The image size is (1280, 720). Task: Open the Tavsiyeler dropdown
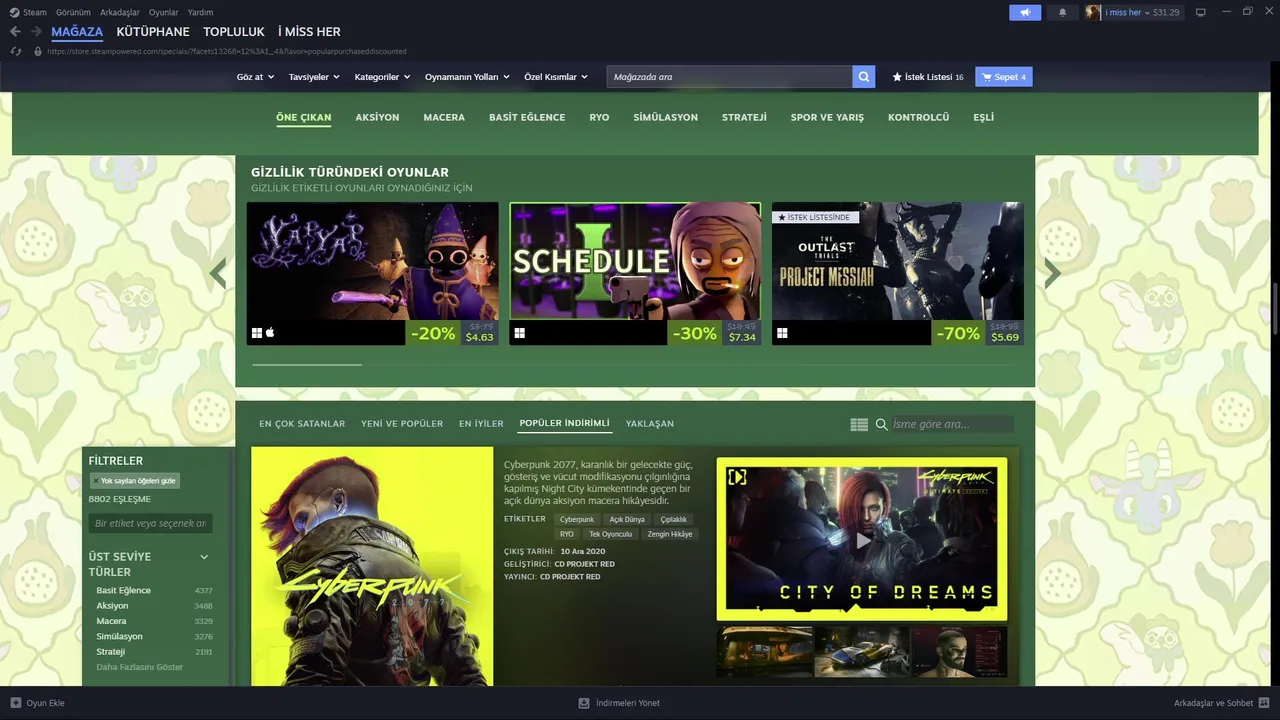click(x=314, y=77)
